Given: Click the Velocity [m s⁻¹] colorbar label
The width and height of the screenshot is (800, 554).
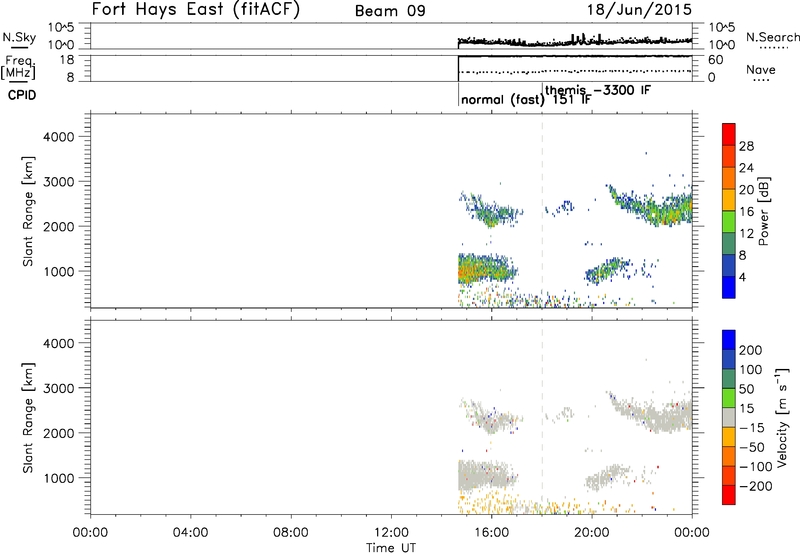Looking at the screenshot, I should 781,417.
